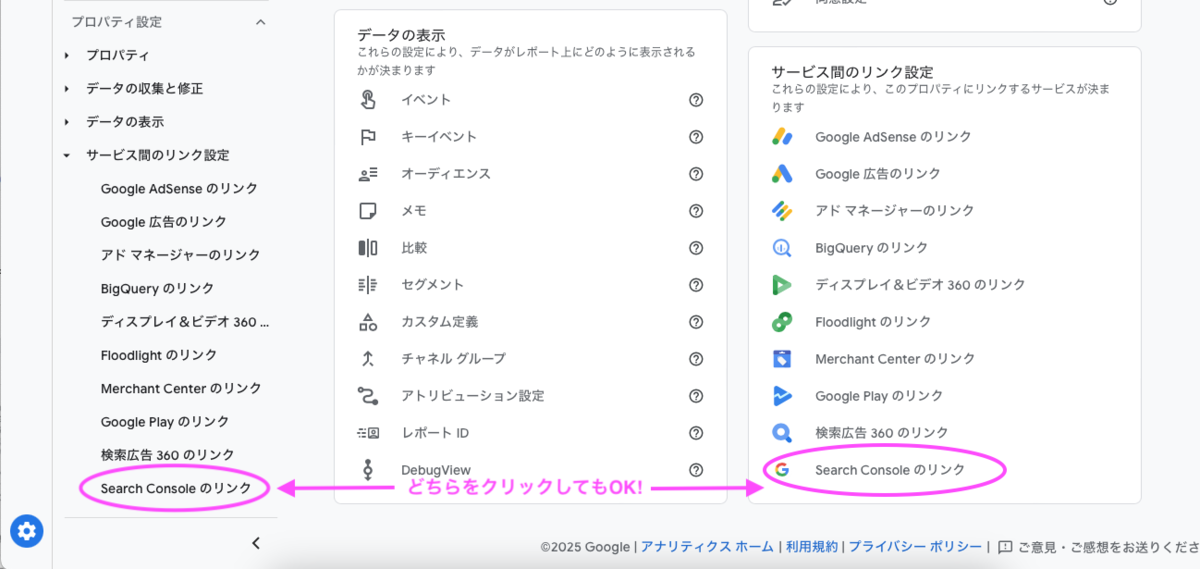
Task: Click the Custom definitions shapes icon
Action: pyautogui.click(x=368, y=322)
